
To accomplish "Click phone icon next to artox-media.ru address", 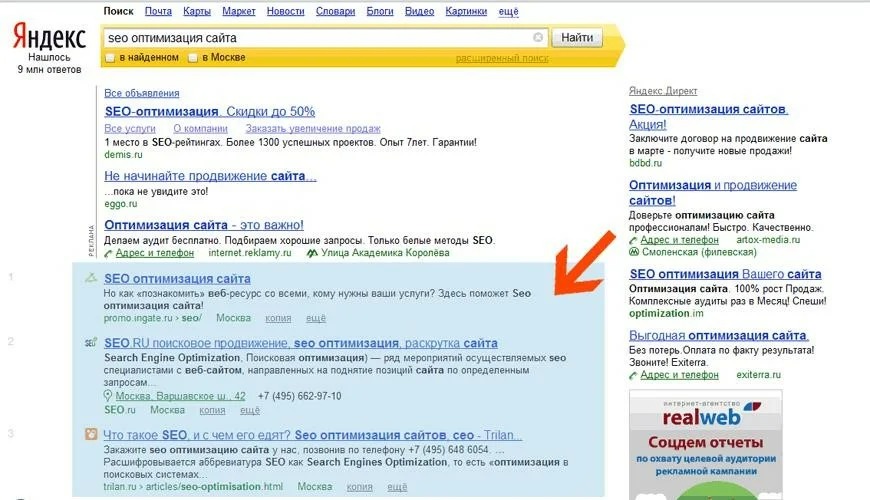I will pos(633,240).
